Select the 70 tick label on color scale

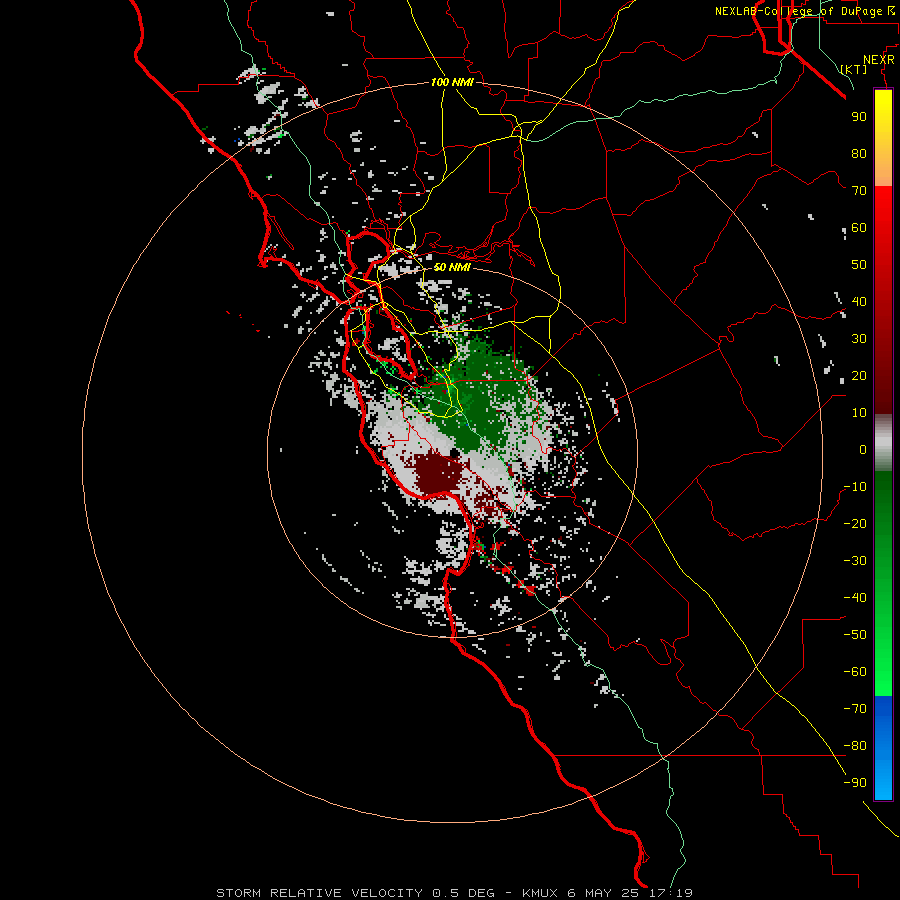coord(859,191)
